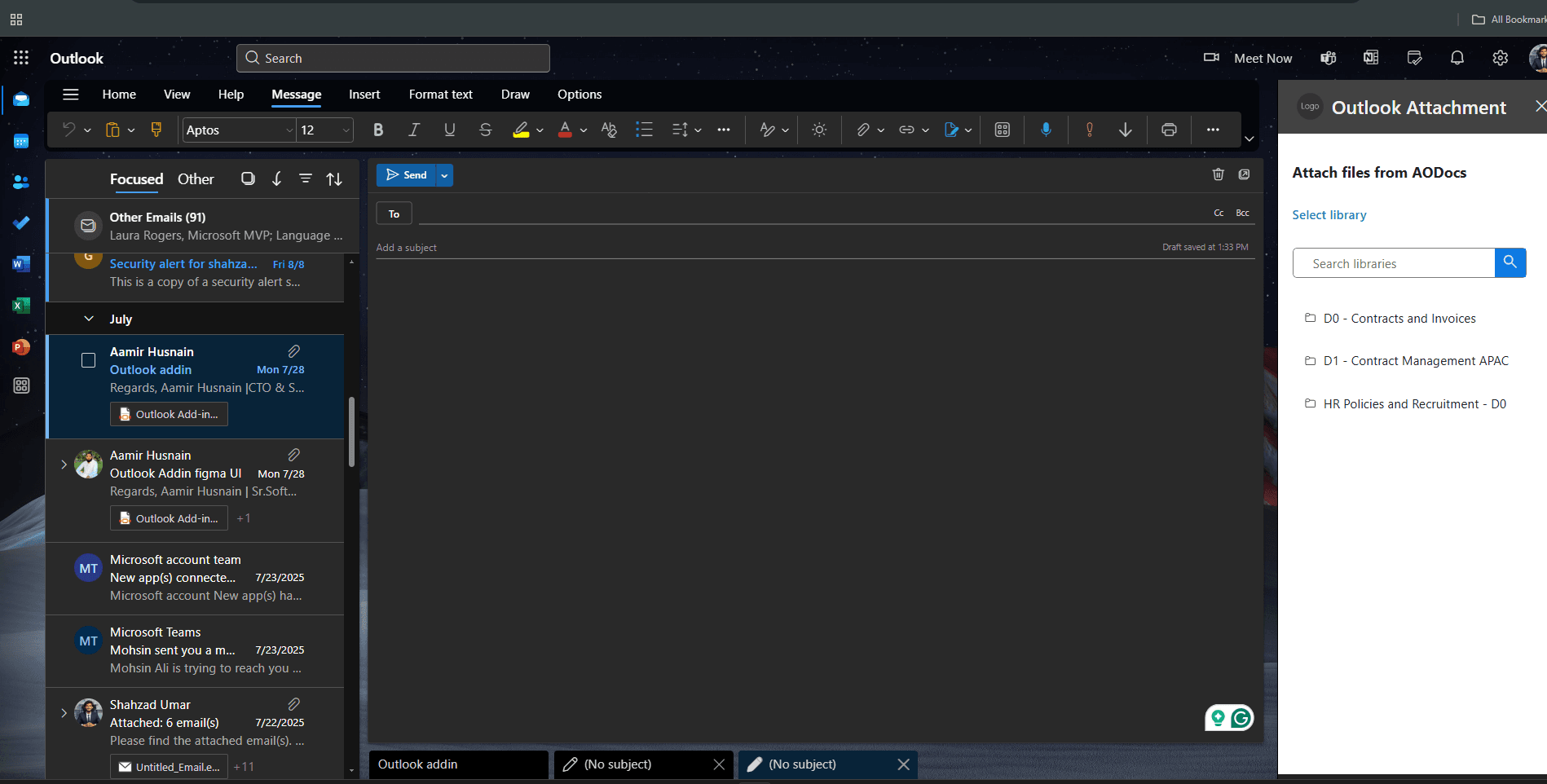Image resolution: width=1547 pixels, height=784 pixels.
Task: Open the attach file dropdown arrow
Action: click(881, 130)
